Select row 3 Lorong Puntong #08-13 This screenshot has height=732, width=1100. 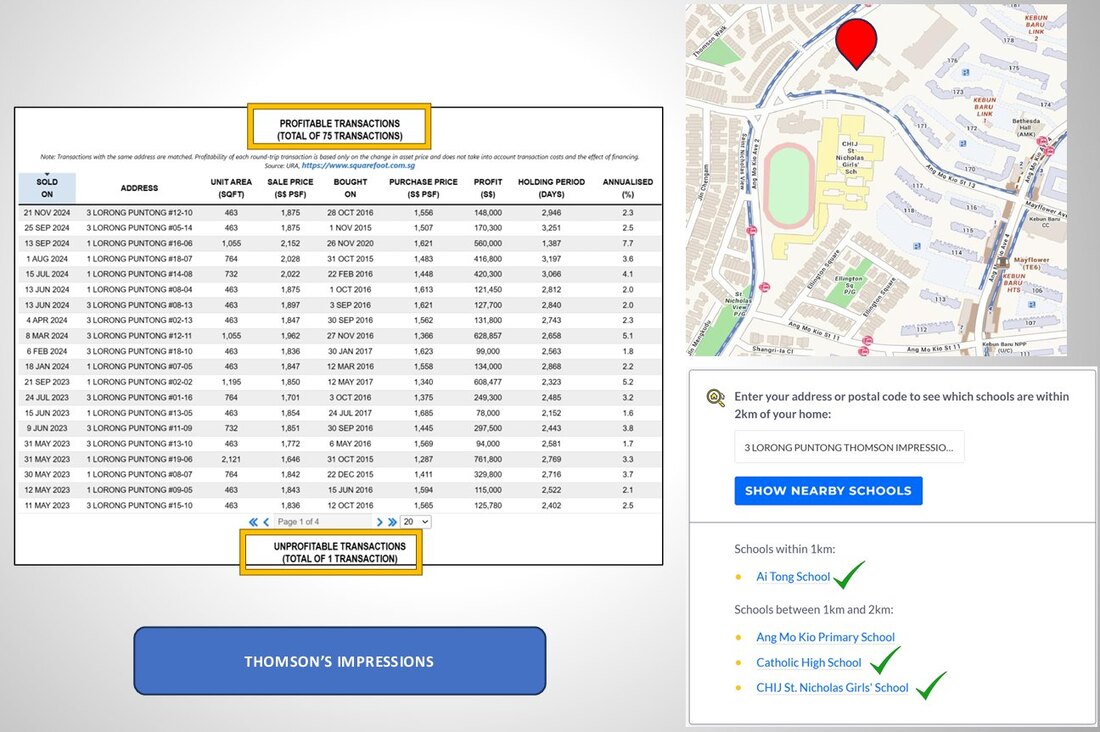click(x=340, y=305)
